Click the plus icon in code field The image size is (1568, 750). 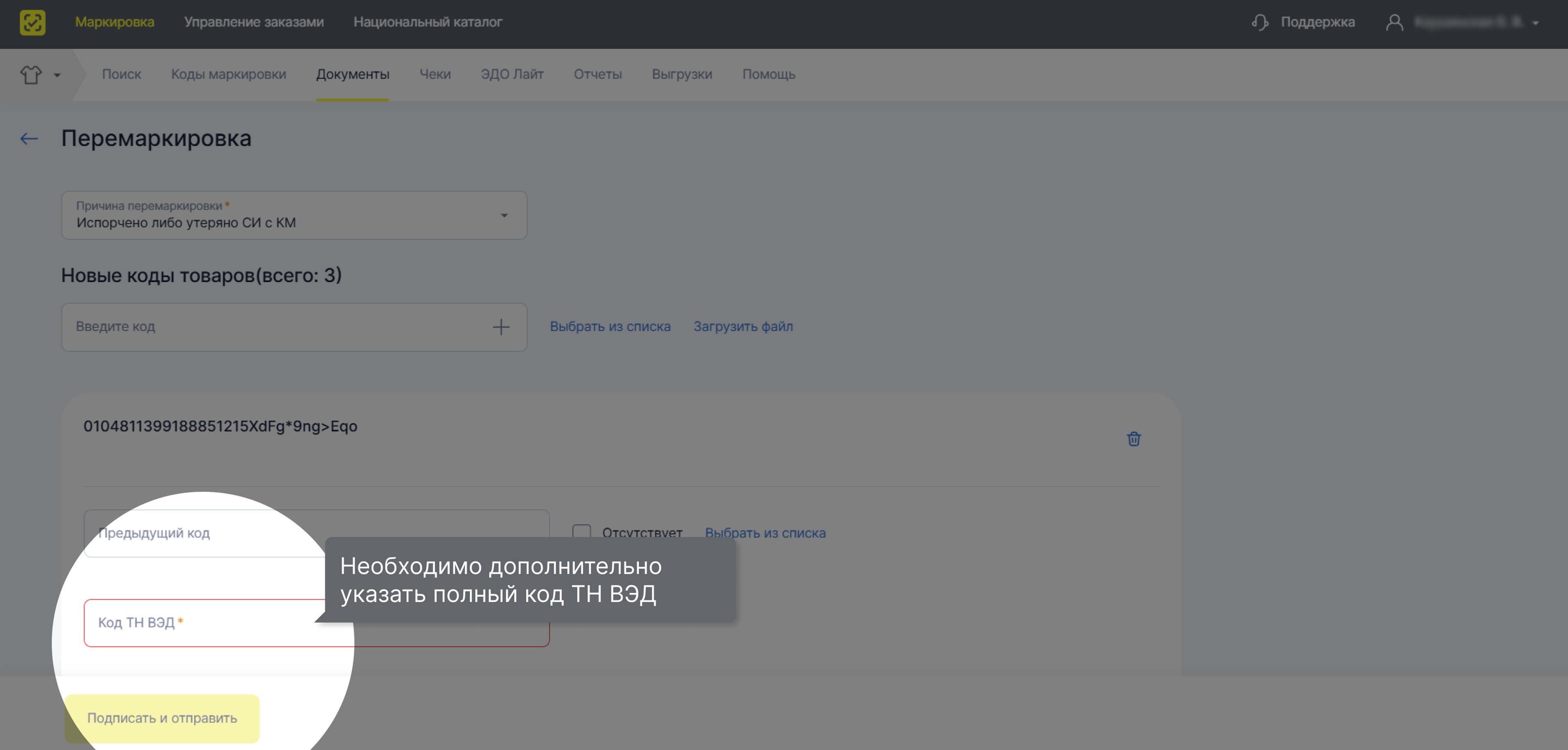click(500, 327)
